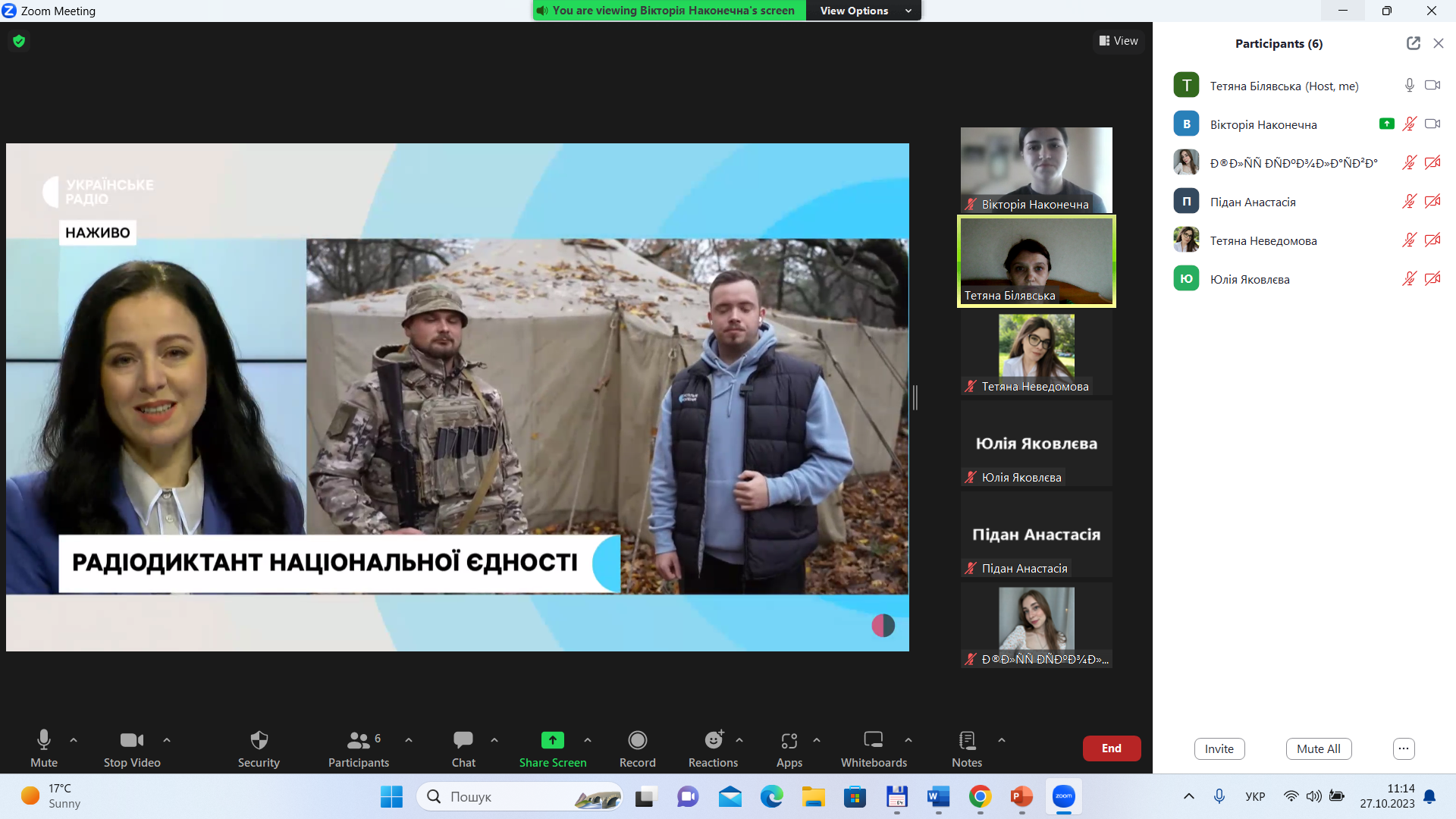Image resolution: width=1456 pixels, height=819 pixels.
Task: Open the Notes icon
Action: tap(967, 740)
